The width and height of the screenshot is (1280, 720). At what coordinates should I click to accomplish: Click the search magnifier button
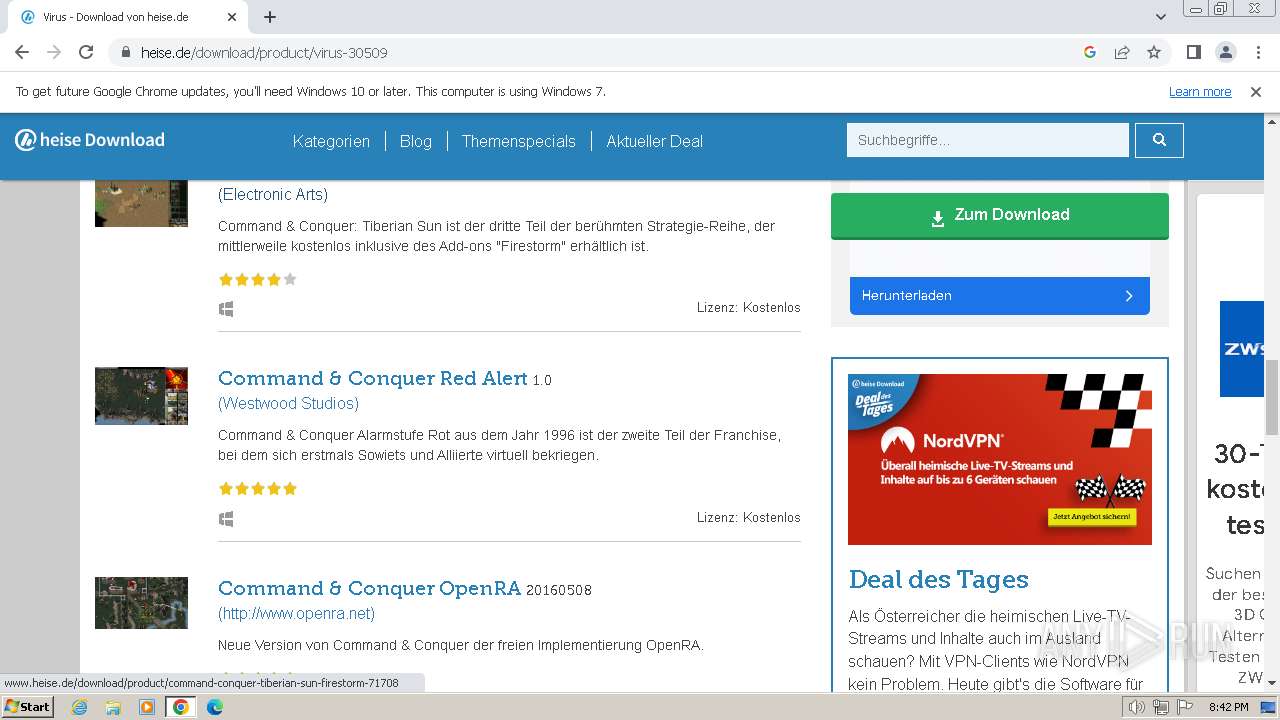coord(1159,140)
